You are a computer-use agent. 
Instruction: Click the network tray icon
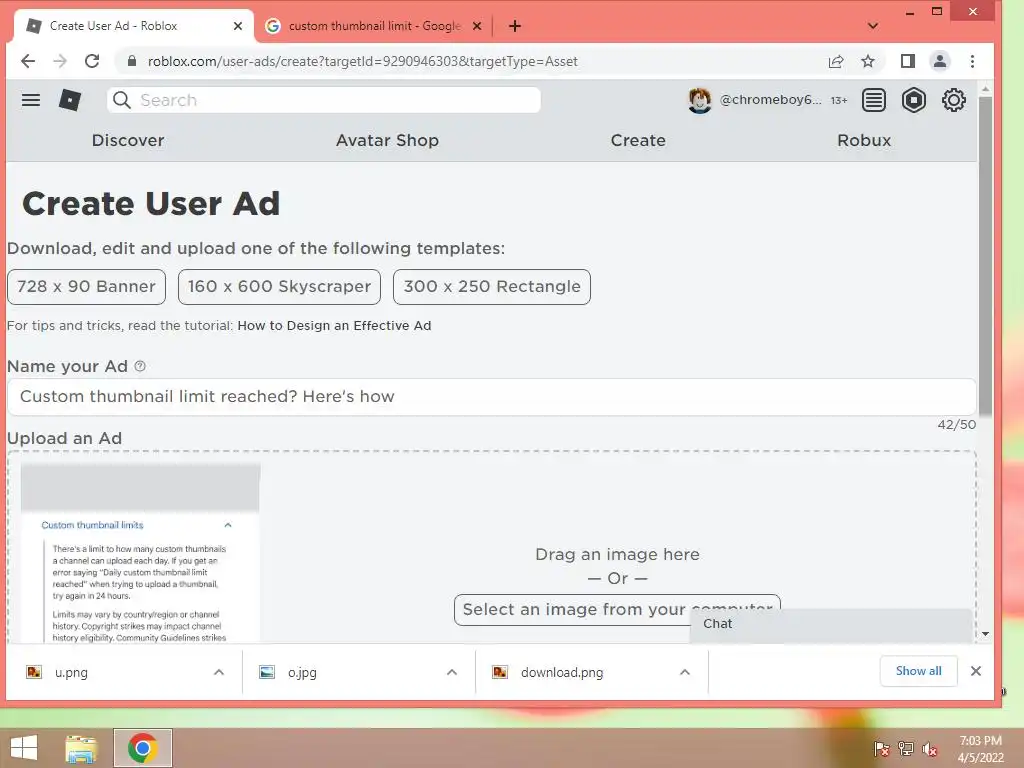coord(906,749)
